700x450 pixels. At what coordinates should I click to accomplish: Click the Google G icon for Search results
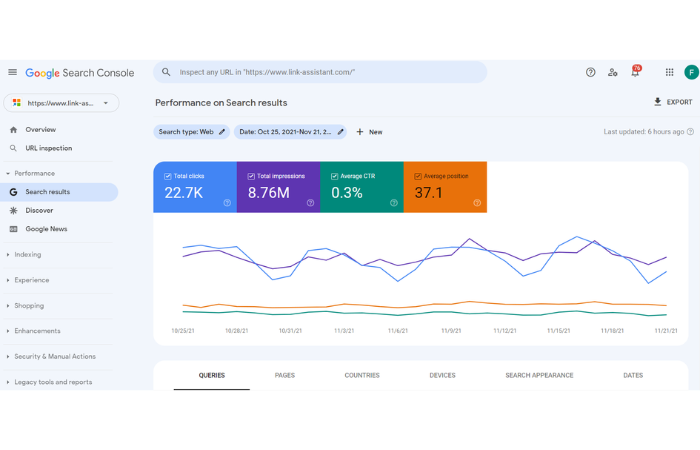click(13, 192)
